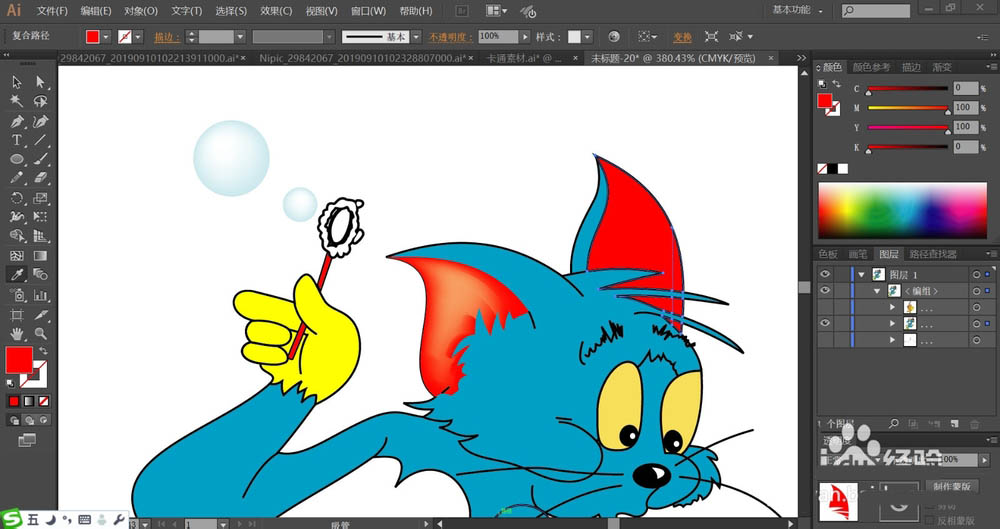Select the Scale tool
The height and width of the screenshot is (529, 1000).
point(40,198)
